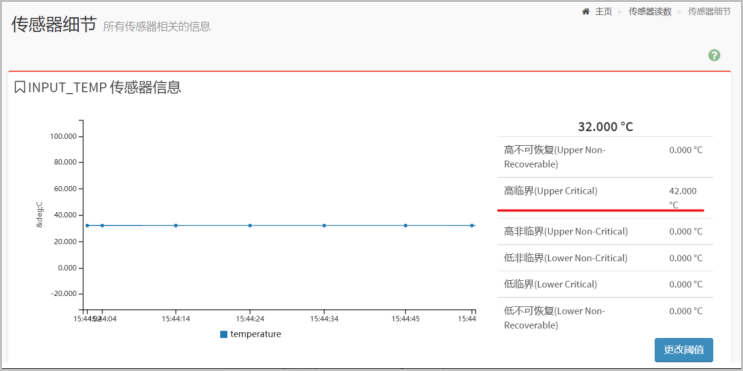Select the Lower Non-Critical threshold row

click(606, 258)
